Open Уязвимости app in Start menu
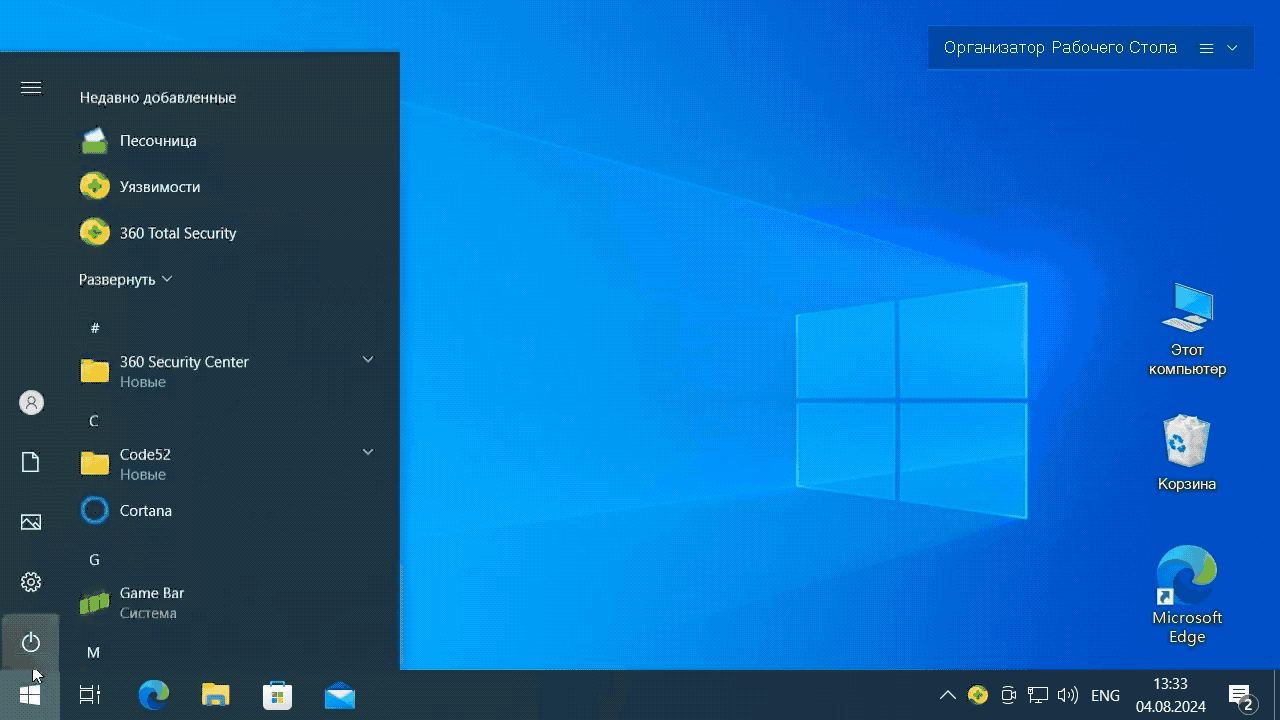The height and width of the screenshot is (720, 1280). click(159, 187)
